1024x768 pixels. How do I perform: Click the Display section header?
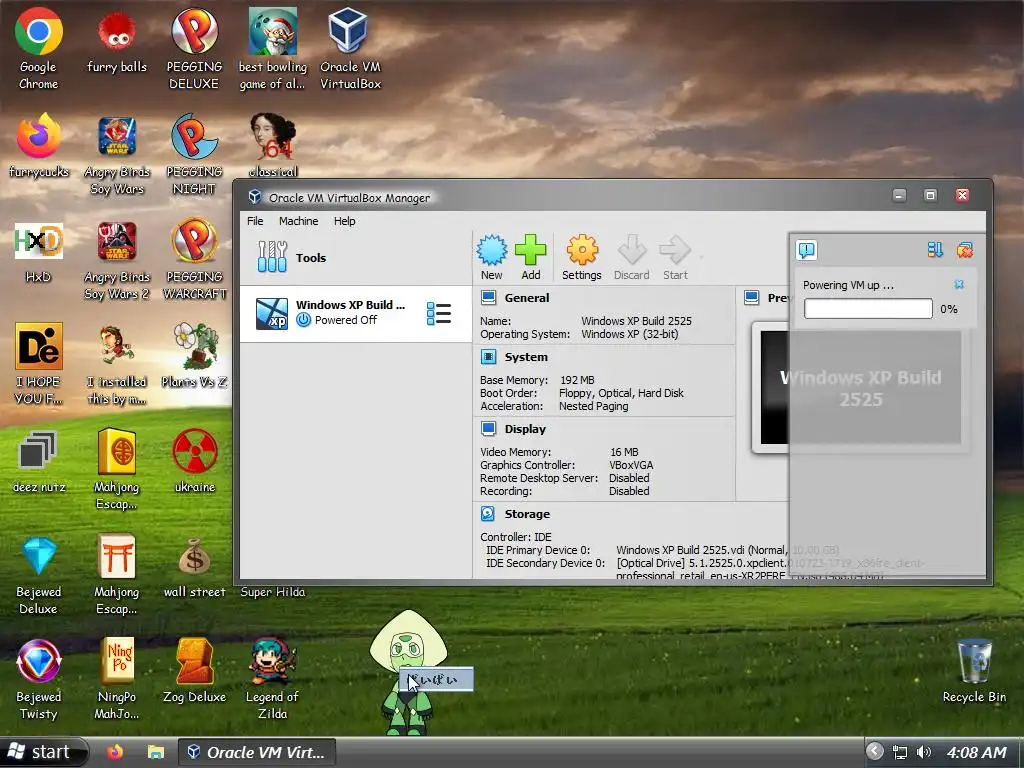pos(525,429)
